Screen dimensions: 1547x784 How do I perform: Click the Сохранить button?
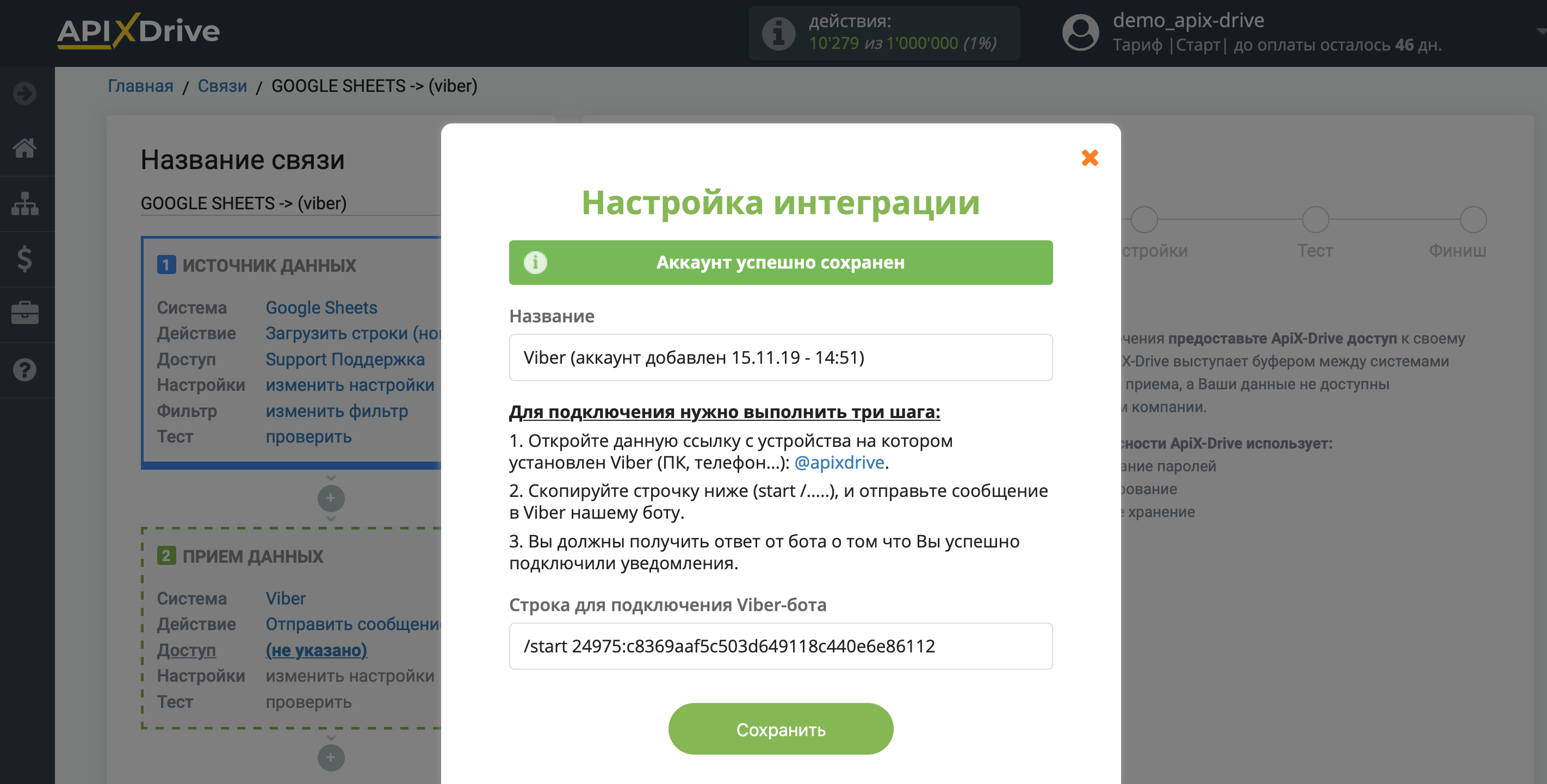tap(781, 730)
